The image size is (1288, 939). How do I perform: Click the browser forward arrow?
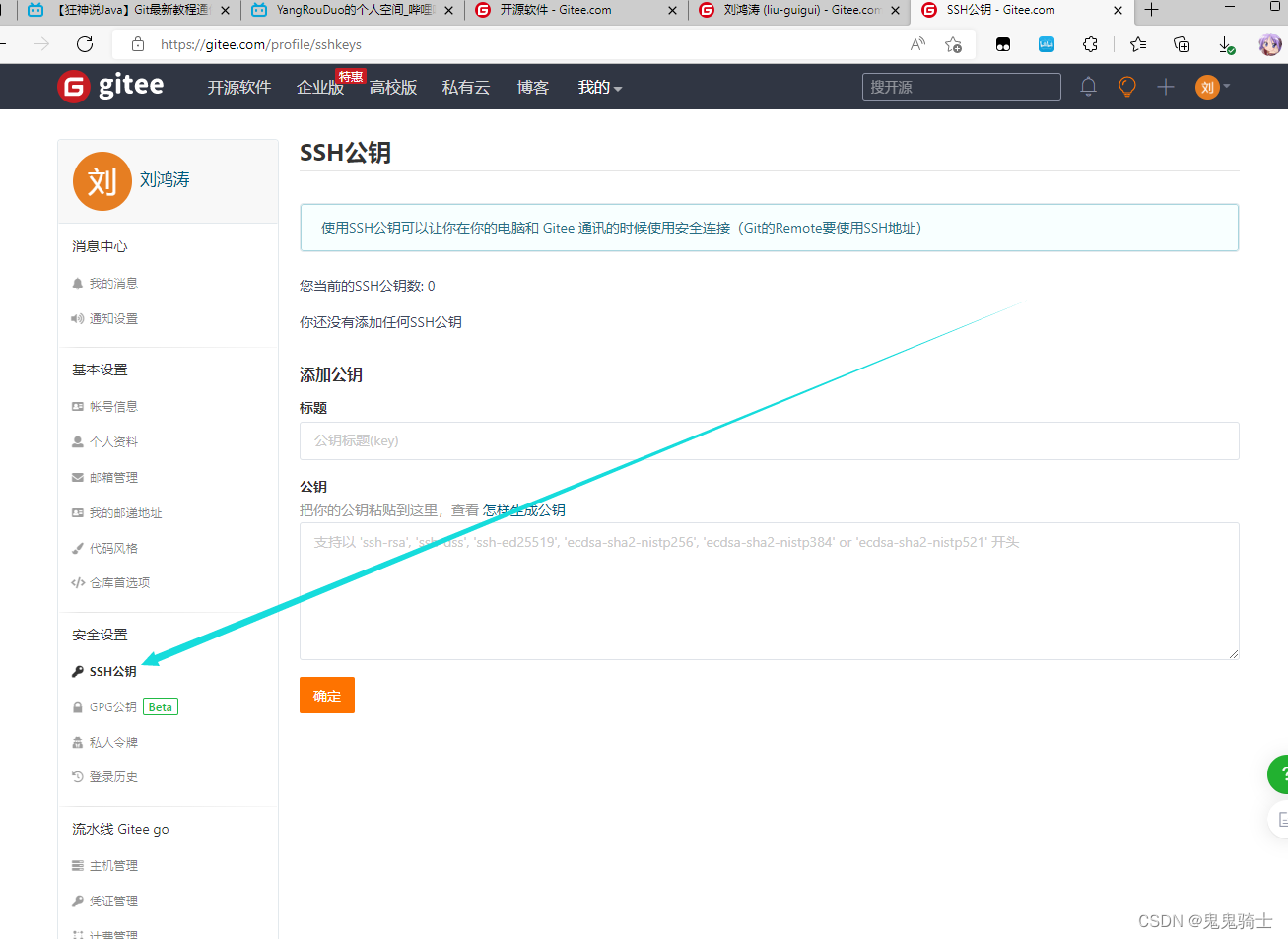tap(41, 44)
